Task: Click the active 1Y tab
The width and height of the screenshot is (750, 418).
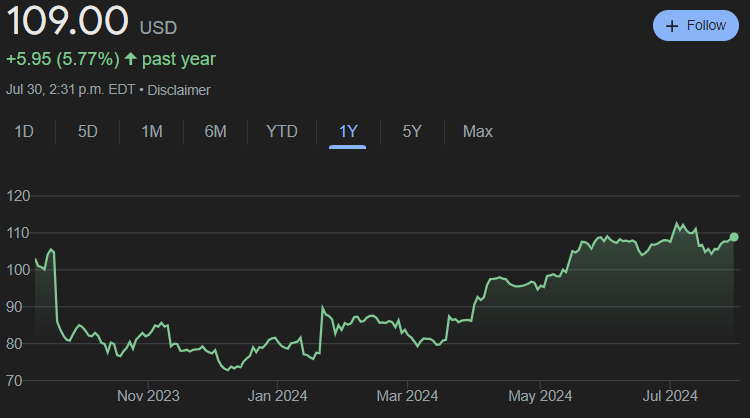Action: pyautogui.click(x=348, y=132)
